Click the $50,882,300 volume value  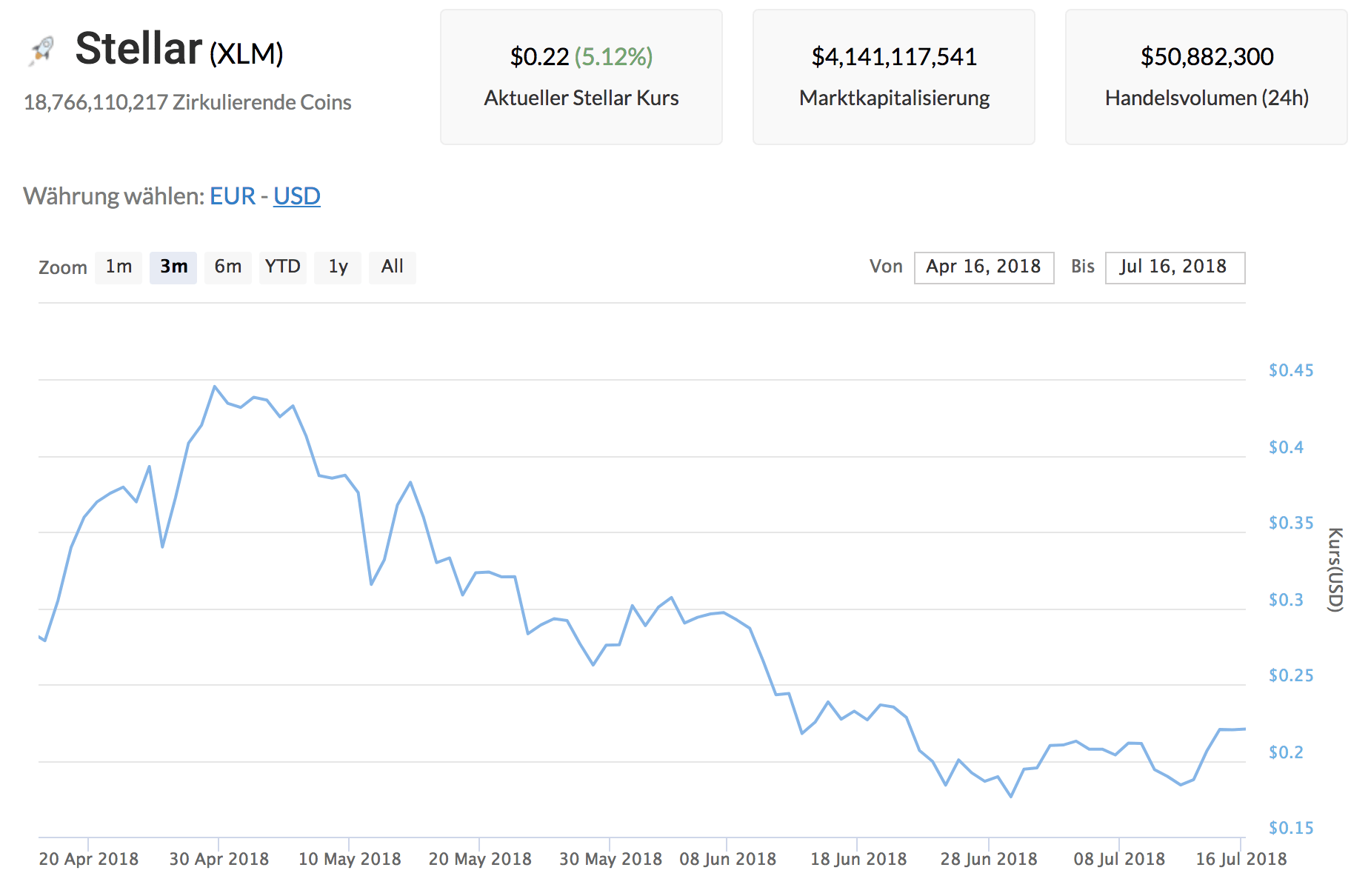click(1207, 56)
